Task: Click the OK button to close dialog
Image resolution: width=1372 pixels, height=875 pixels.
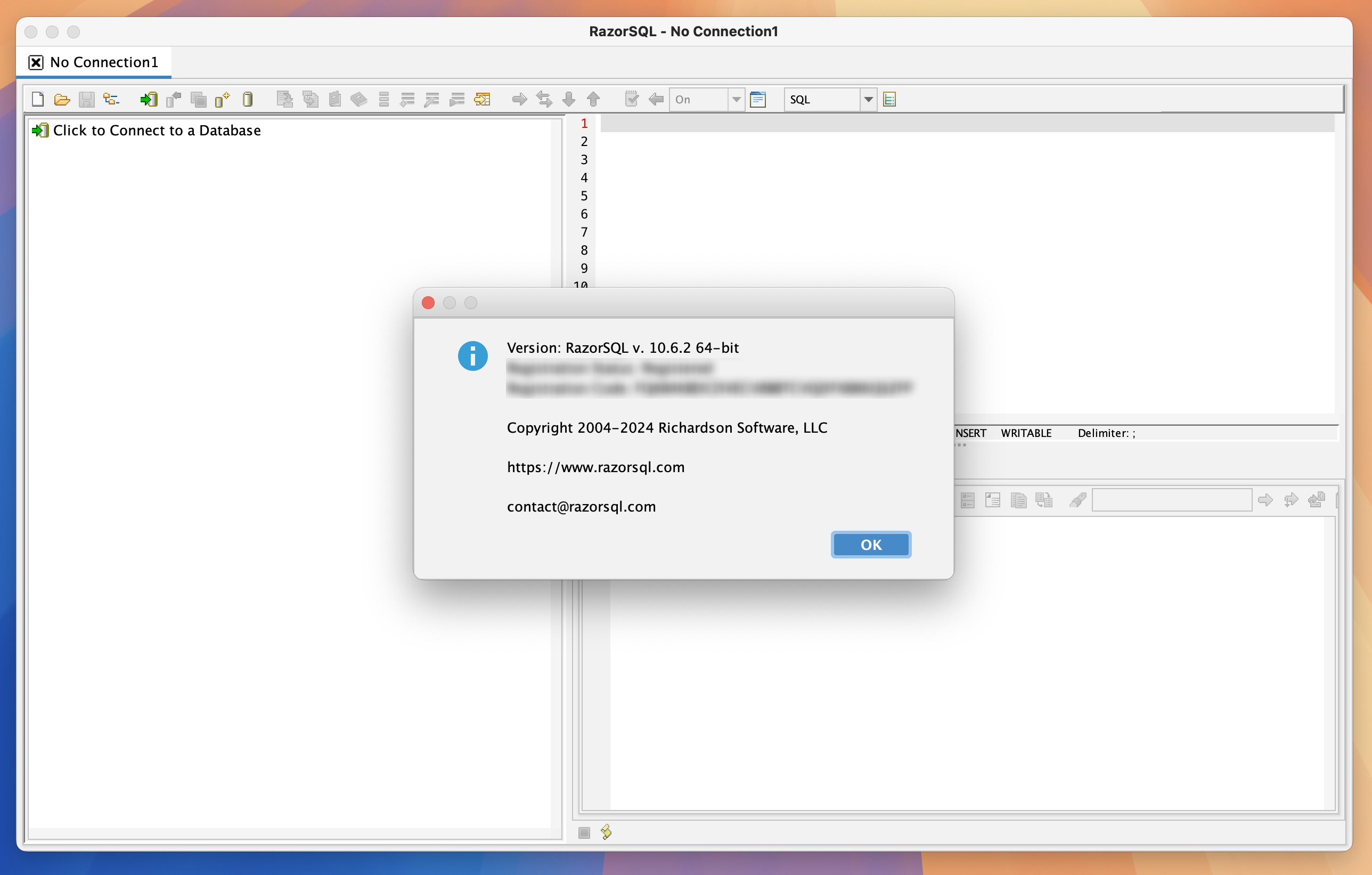Action: (869, 545)
